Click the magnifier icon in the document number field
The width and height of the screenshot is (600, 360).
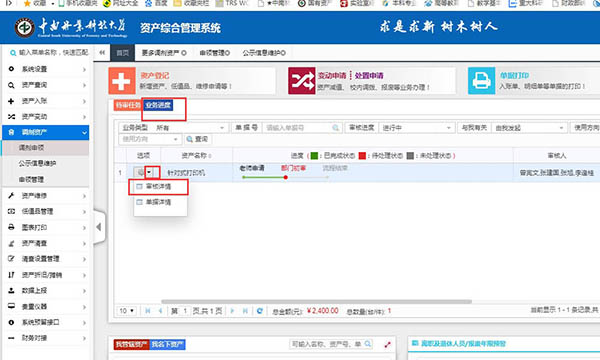tap(336, 128)
